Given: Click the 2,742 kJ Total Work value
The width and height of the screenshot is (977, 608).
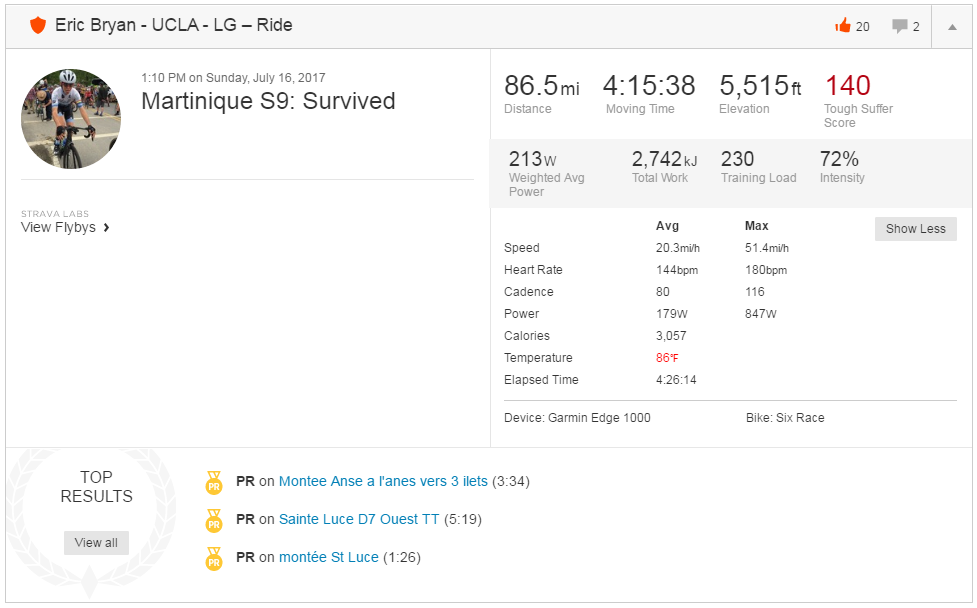Looking at the screenshot, I should [x=664, y=159].
